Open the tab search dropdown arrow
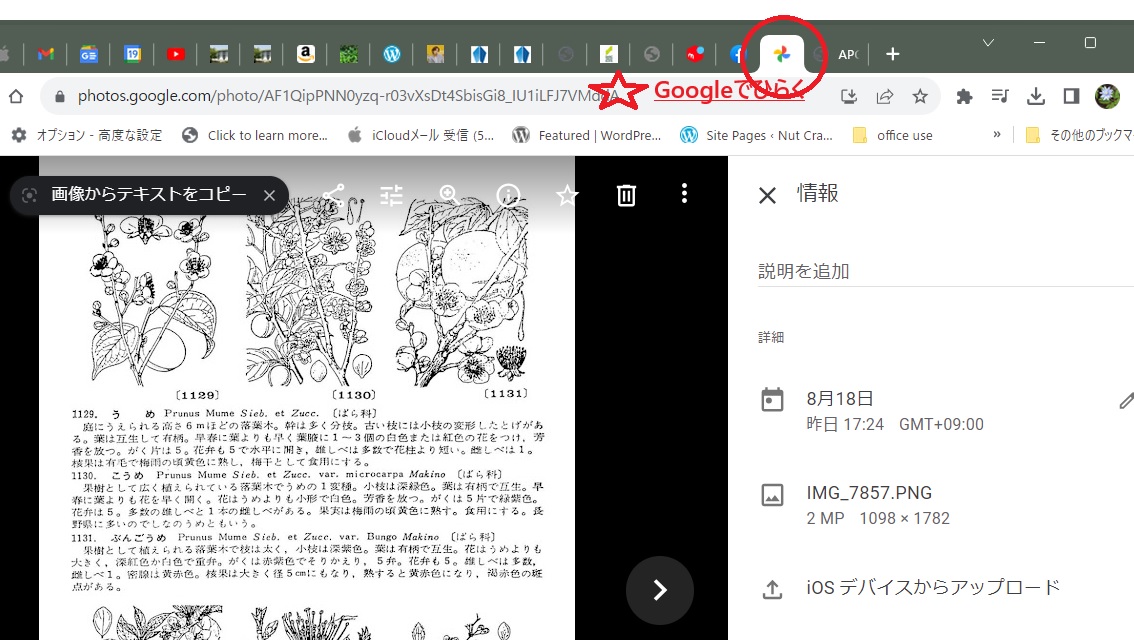This screenshot has height=640, width=1134. (x=988, y=43)
